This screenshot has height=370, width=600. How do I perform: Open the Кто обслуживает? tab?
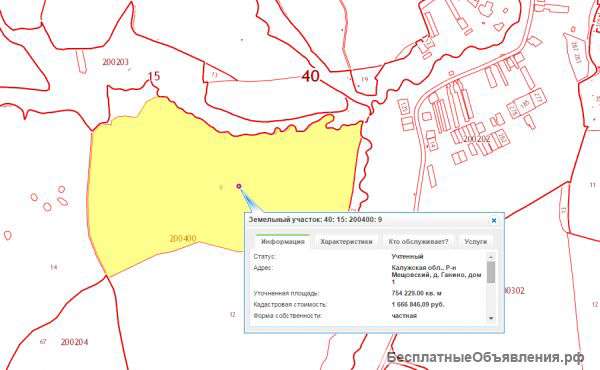click(418, 241)
